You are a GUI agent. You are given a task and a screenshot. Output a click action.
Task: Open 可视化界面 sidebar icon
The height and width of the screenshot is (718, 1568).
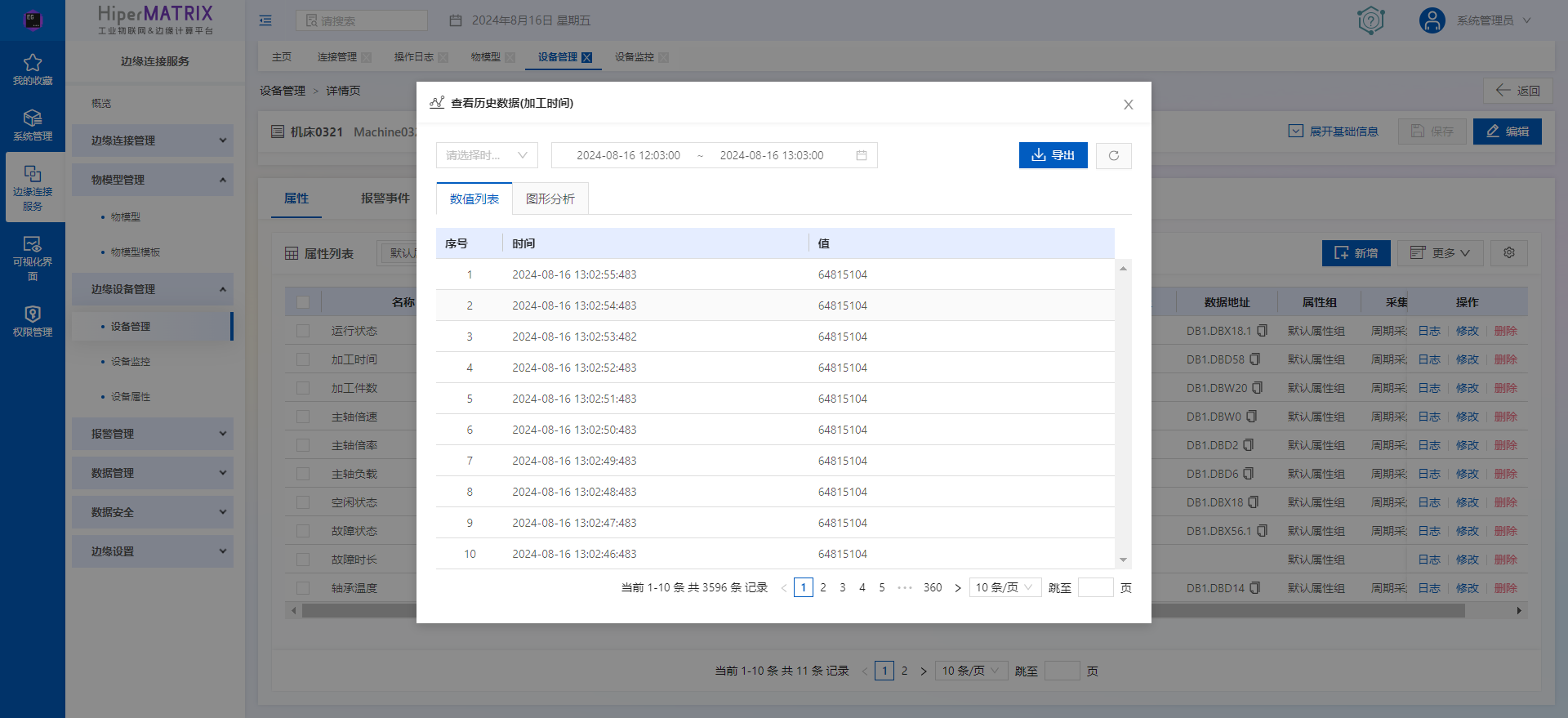33,244
